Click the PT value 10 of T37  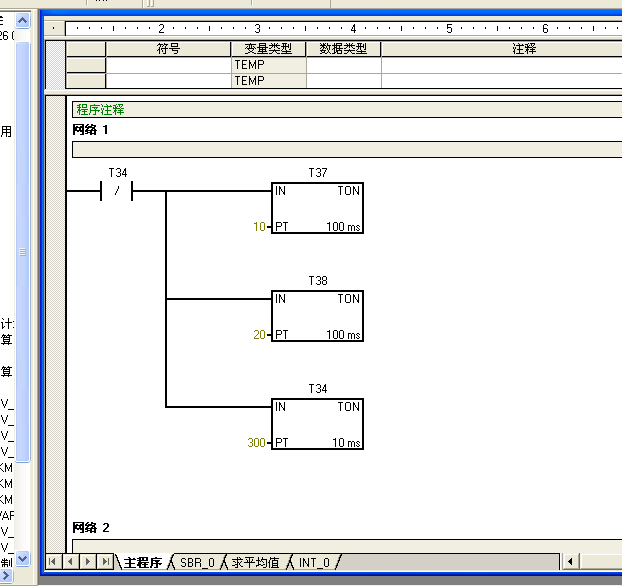pos(259,226)
